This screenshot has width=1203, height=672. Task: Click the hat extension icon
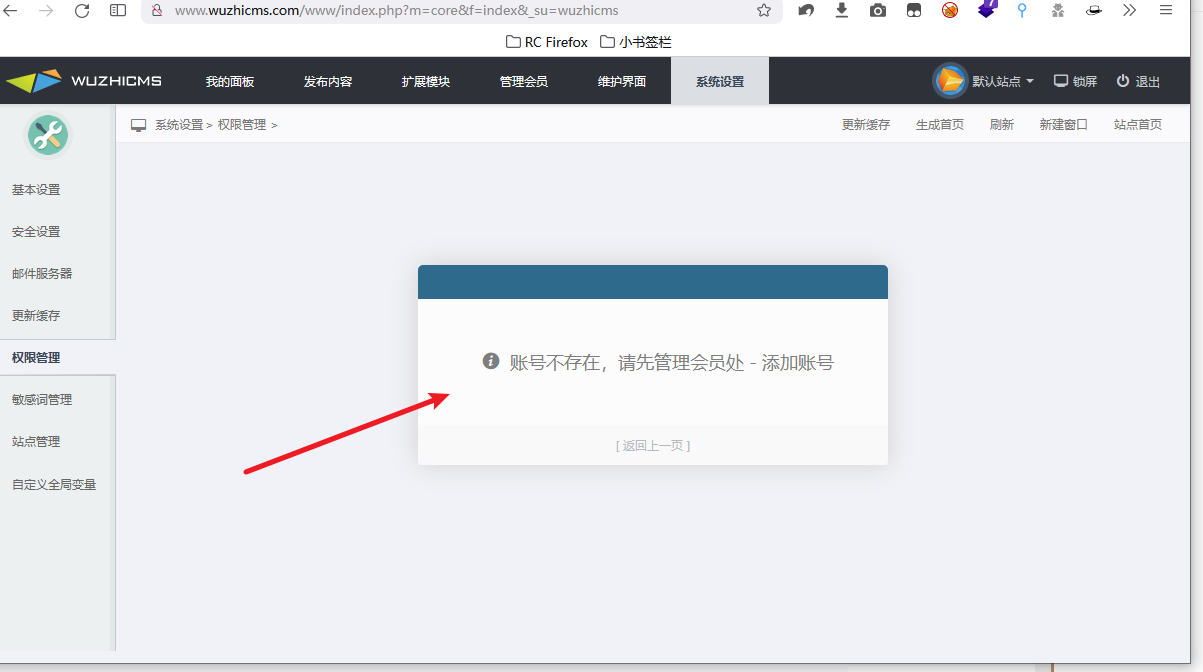(x=1094, y=10)
